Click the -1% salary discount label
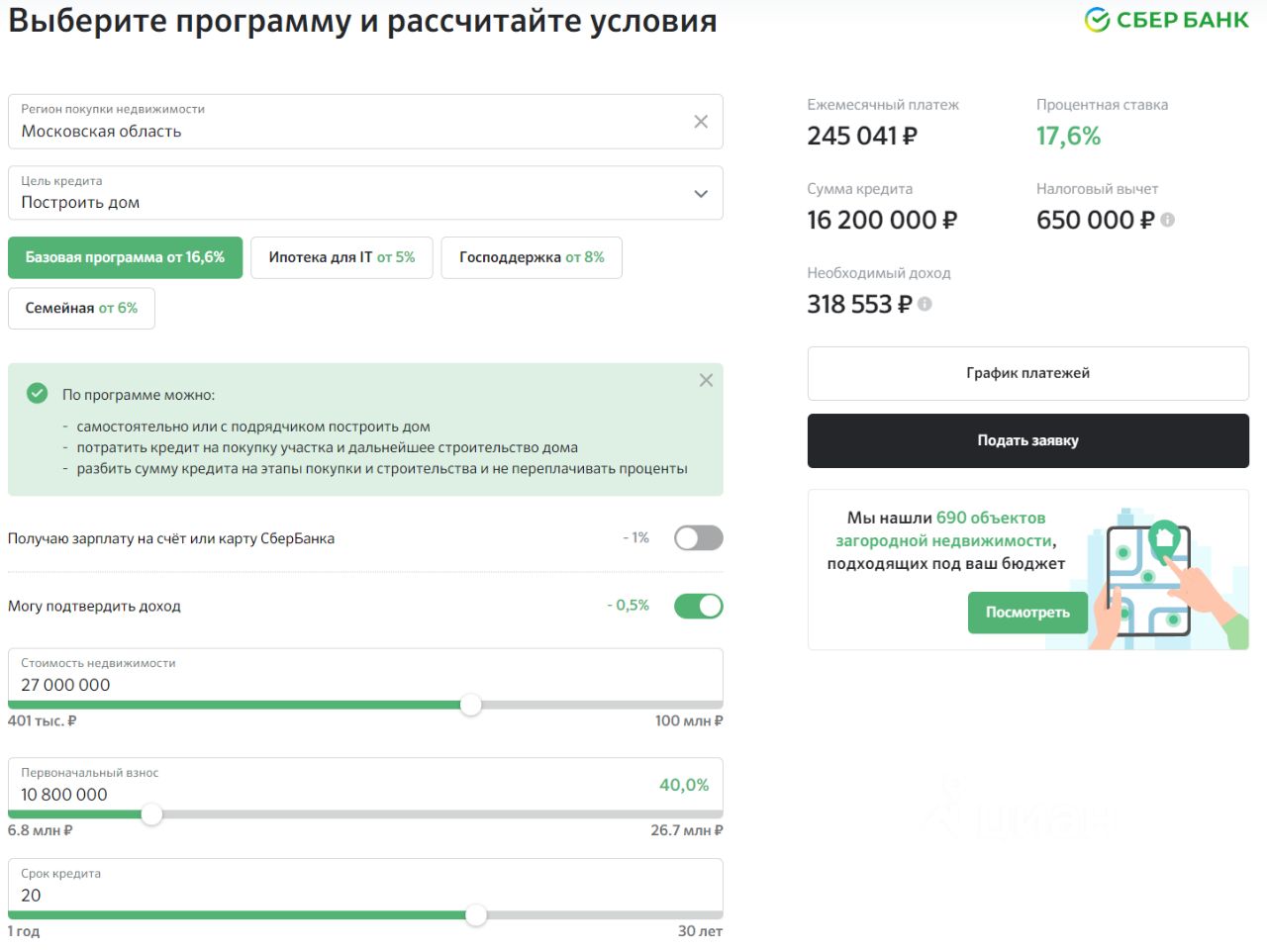This screenshot has height=952, width=1267. click(x=636, y=537)
